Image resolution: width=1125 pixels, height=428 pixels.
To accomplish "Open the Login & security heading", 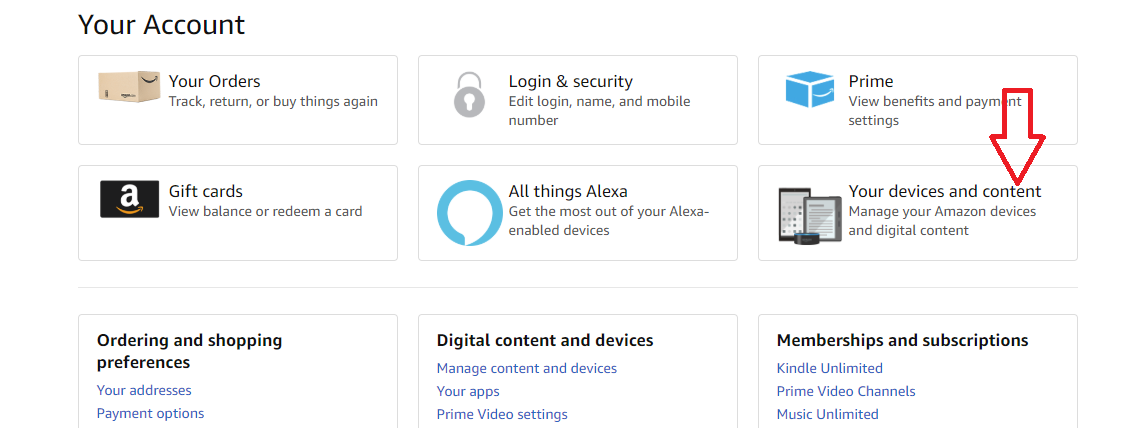I will [x=570, y=81].
